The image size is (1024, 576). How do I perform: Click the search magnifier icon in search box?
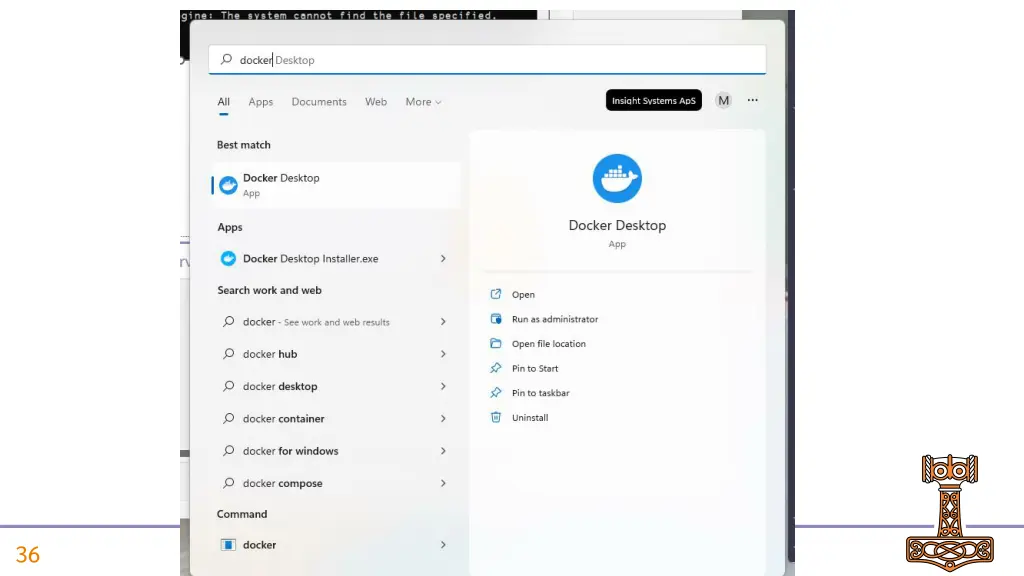226,59
